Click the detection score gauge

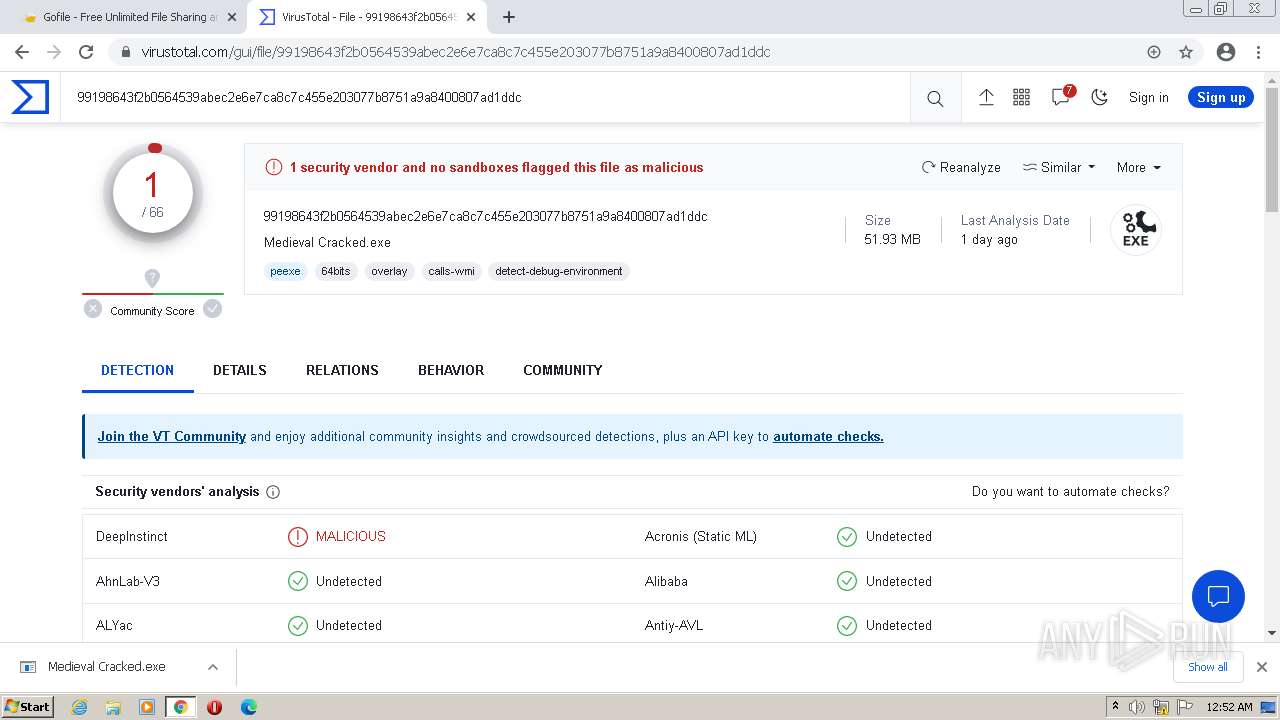153,194
